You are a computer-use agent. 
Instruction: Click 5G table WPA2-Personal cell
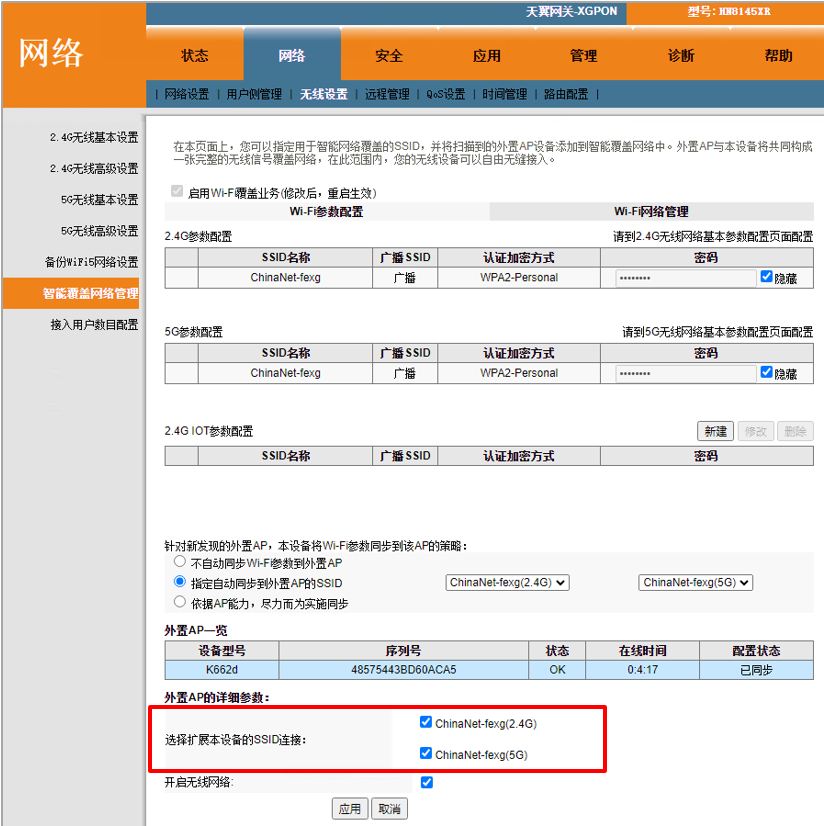519,373
